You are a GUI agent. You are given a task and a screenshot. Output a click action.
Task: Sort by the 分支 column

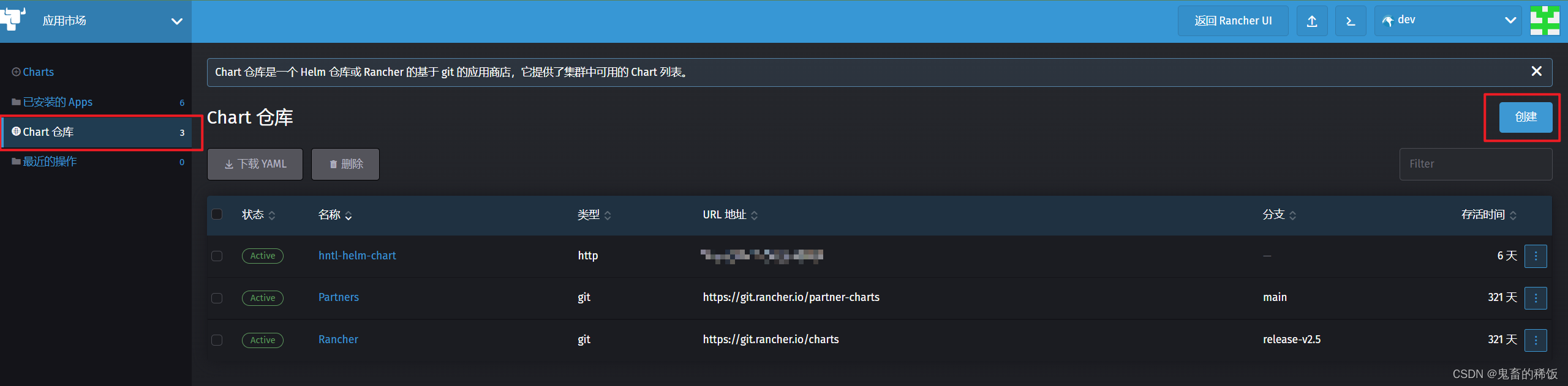[x=1280, y=215]
